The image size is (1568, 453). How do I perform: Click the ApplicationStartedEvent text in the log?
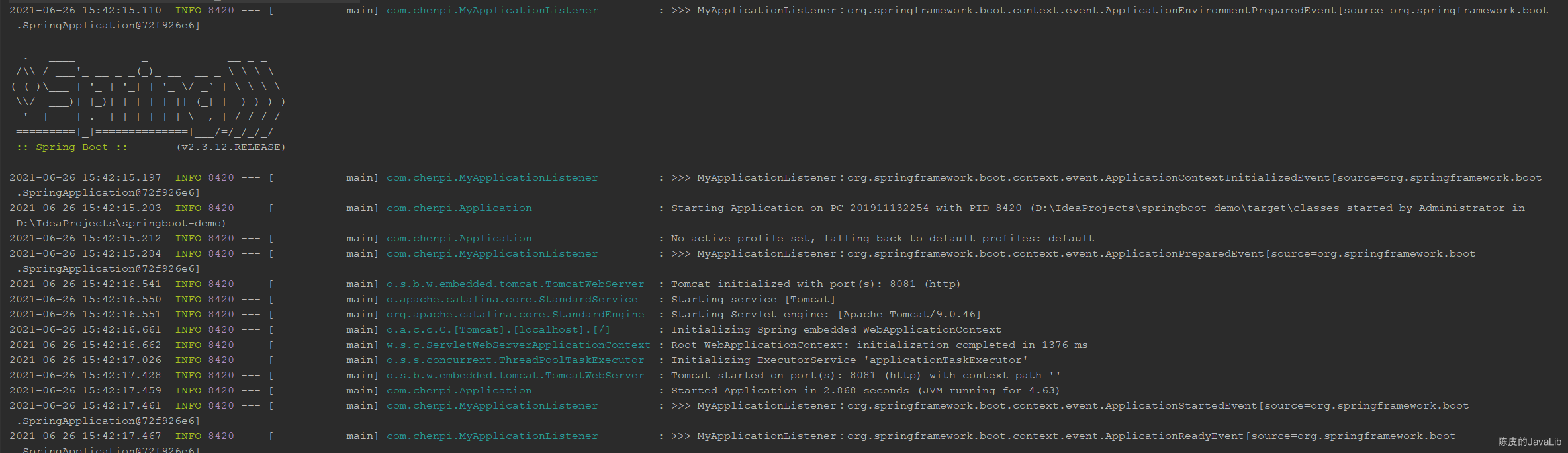[1181, 406]
